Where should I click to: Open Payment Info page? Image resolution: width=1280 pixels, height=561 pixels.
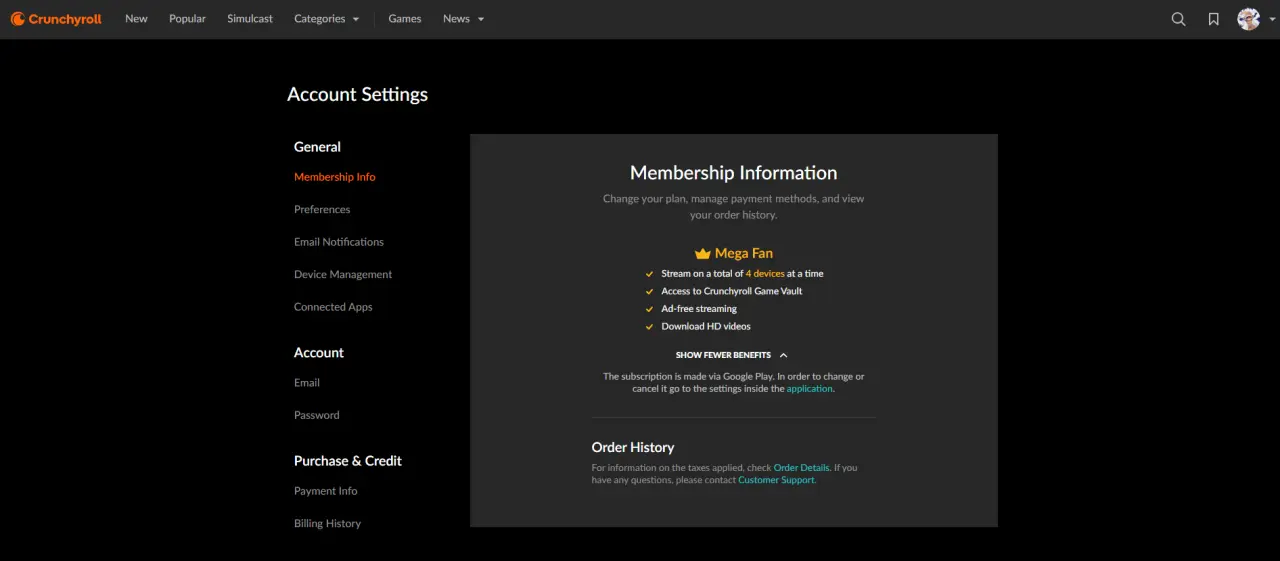click(326, 491)
